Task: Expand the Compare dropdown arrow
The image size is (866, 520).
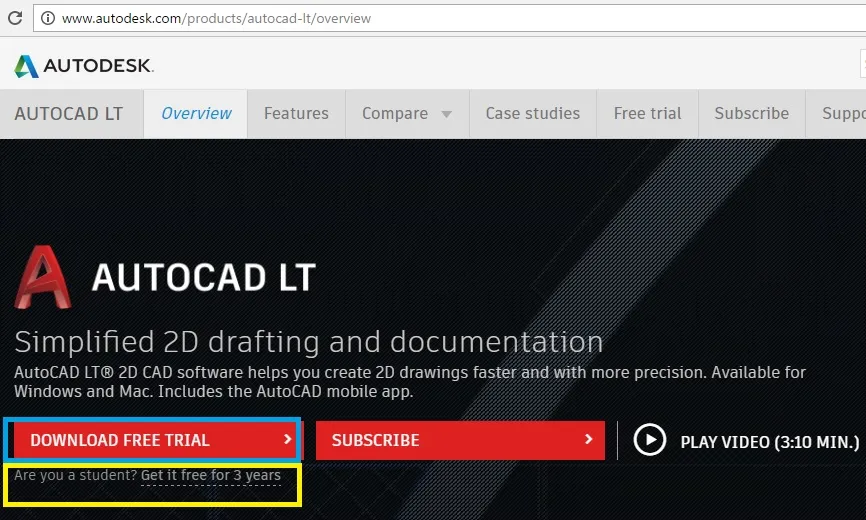Action: point(446,114)
